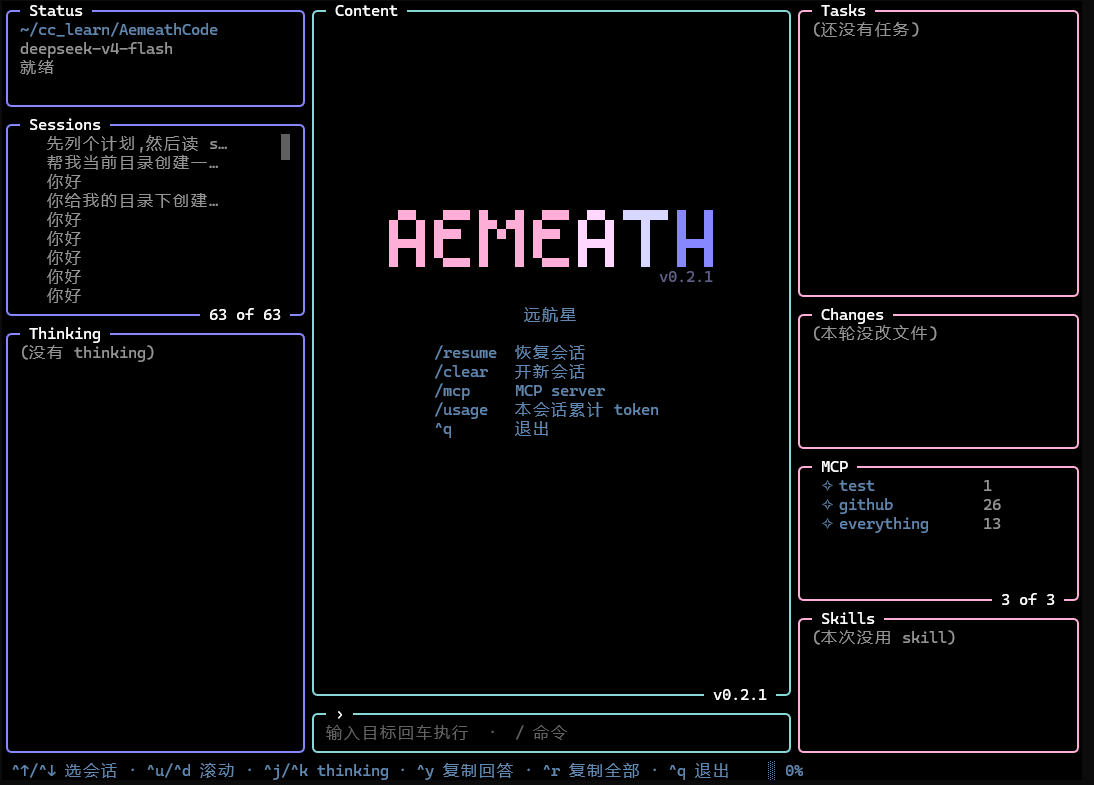Click v0.2.1 on the Content panel border
This screenshot has width=1094, height=785.
[x=740, y=695]
